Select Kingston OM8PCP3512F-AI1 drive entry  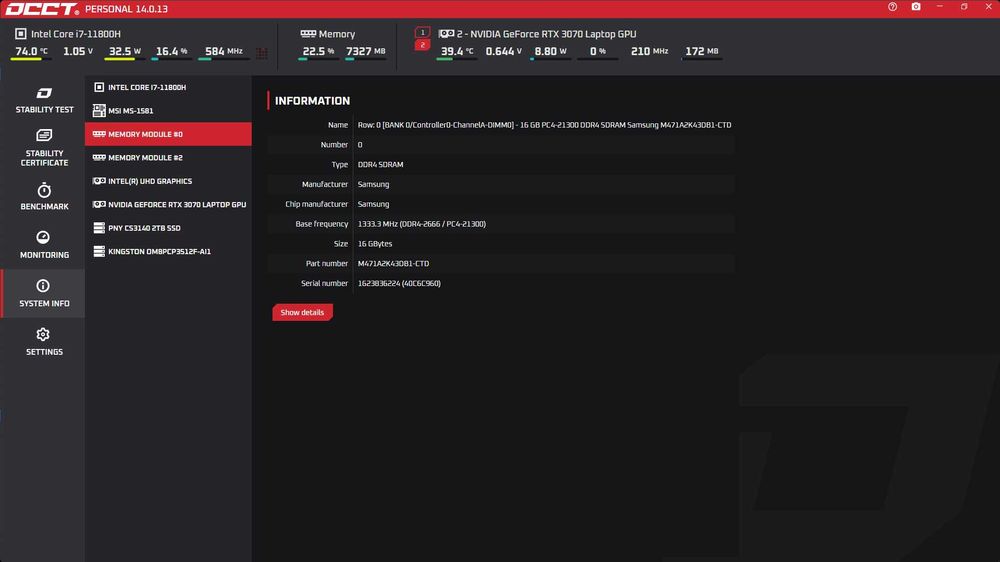click(168, 251)
